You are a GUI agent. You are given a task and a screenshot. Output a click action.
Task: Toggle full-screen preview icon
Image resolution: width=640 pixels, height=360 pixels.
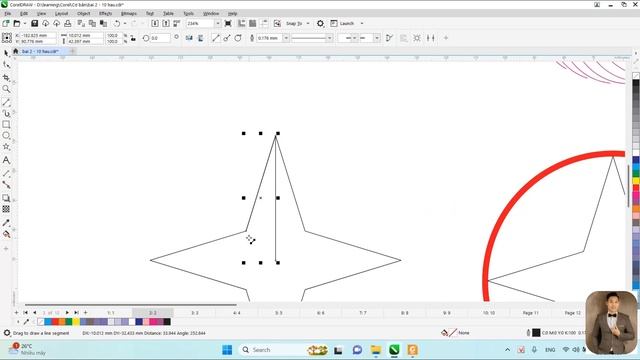coord(228,24)
